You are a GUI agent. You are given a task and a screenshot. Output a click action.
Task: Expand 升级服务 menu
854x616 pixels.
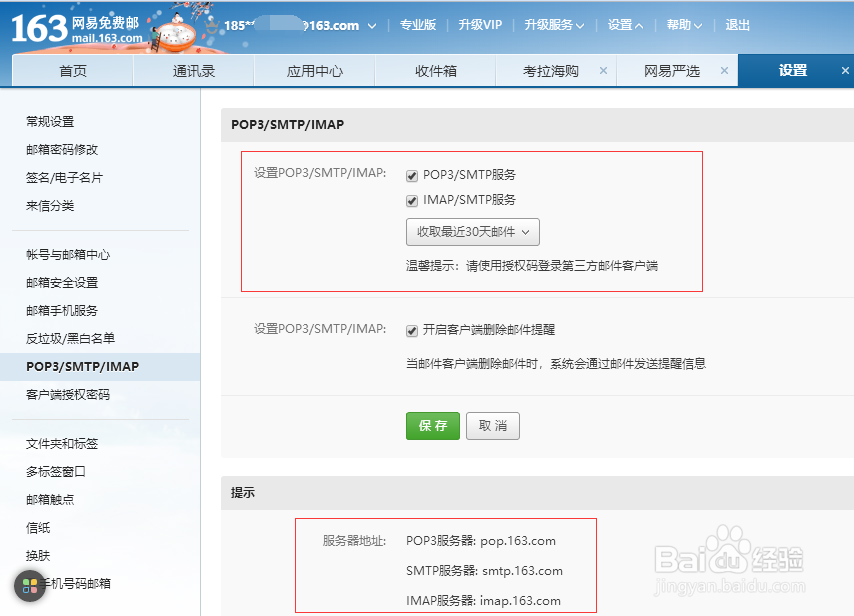[554, 25]
